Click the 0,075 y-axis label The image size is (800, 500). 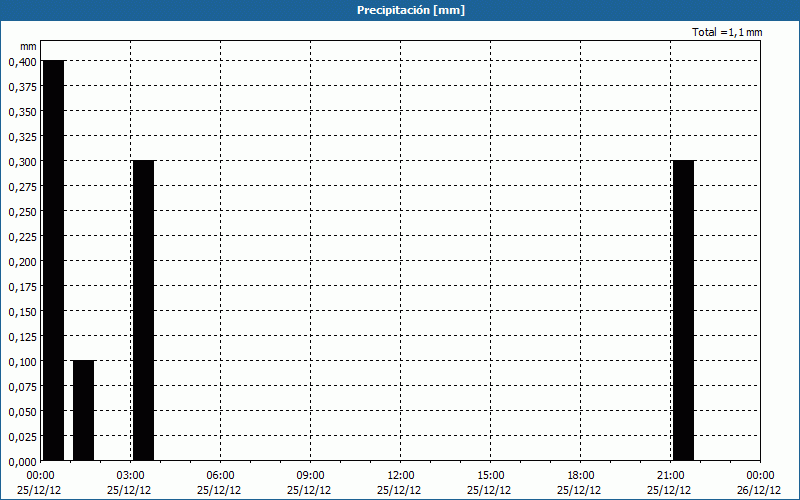pos(22,387)
